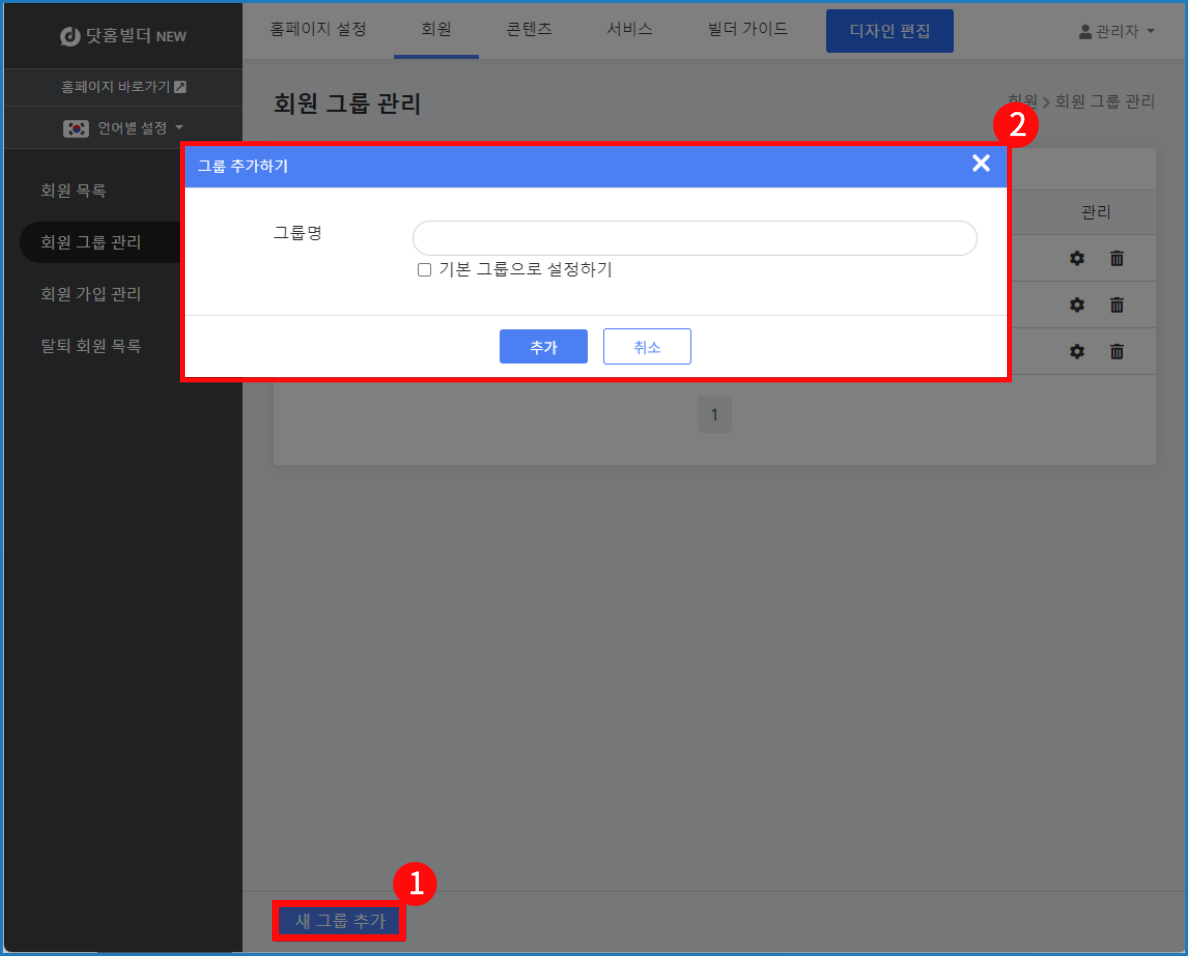This screenshot has height=956, width=1188.
Task: Enable 기본 그룹으로 설정하기 checkbox
Action: (x=425, y=270)
